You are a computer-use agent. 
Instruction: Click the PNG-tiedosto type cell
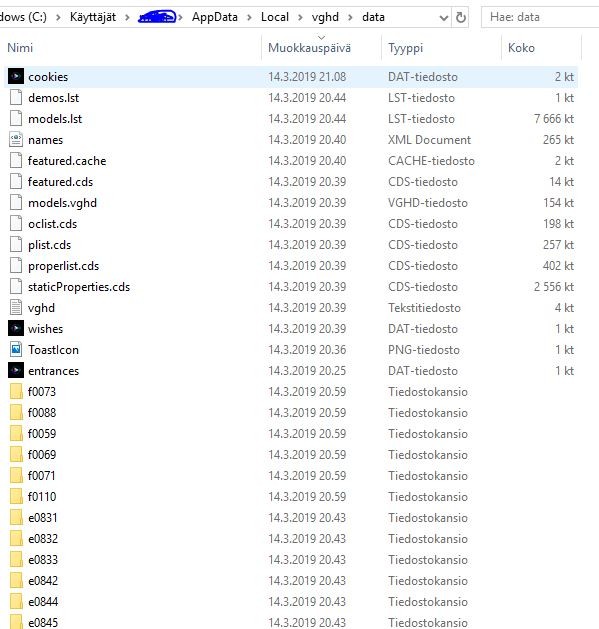424,350
